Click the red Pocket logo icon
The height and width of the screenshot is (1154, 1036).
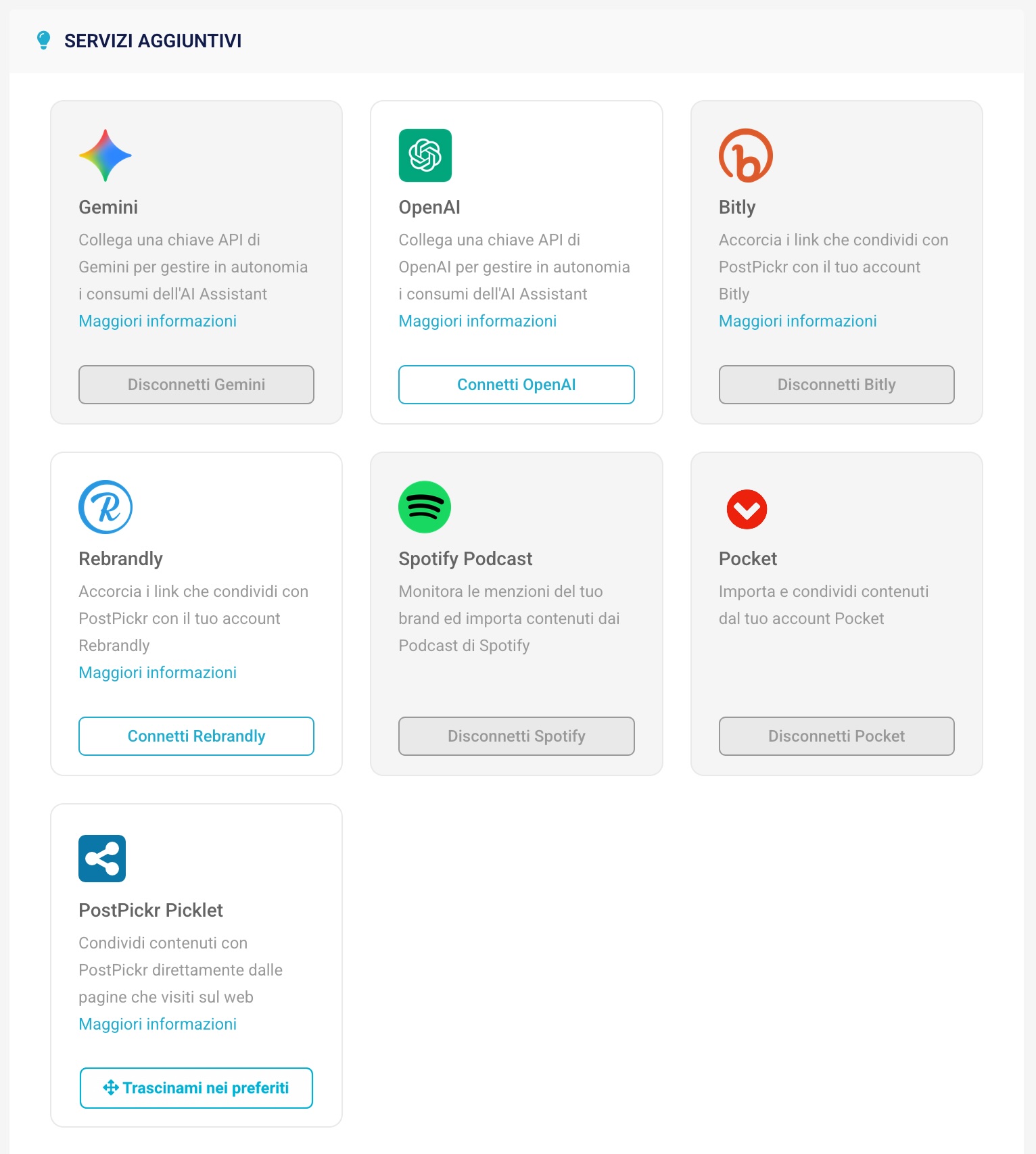747,509
